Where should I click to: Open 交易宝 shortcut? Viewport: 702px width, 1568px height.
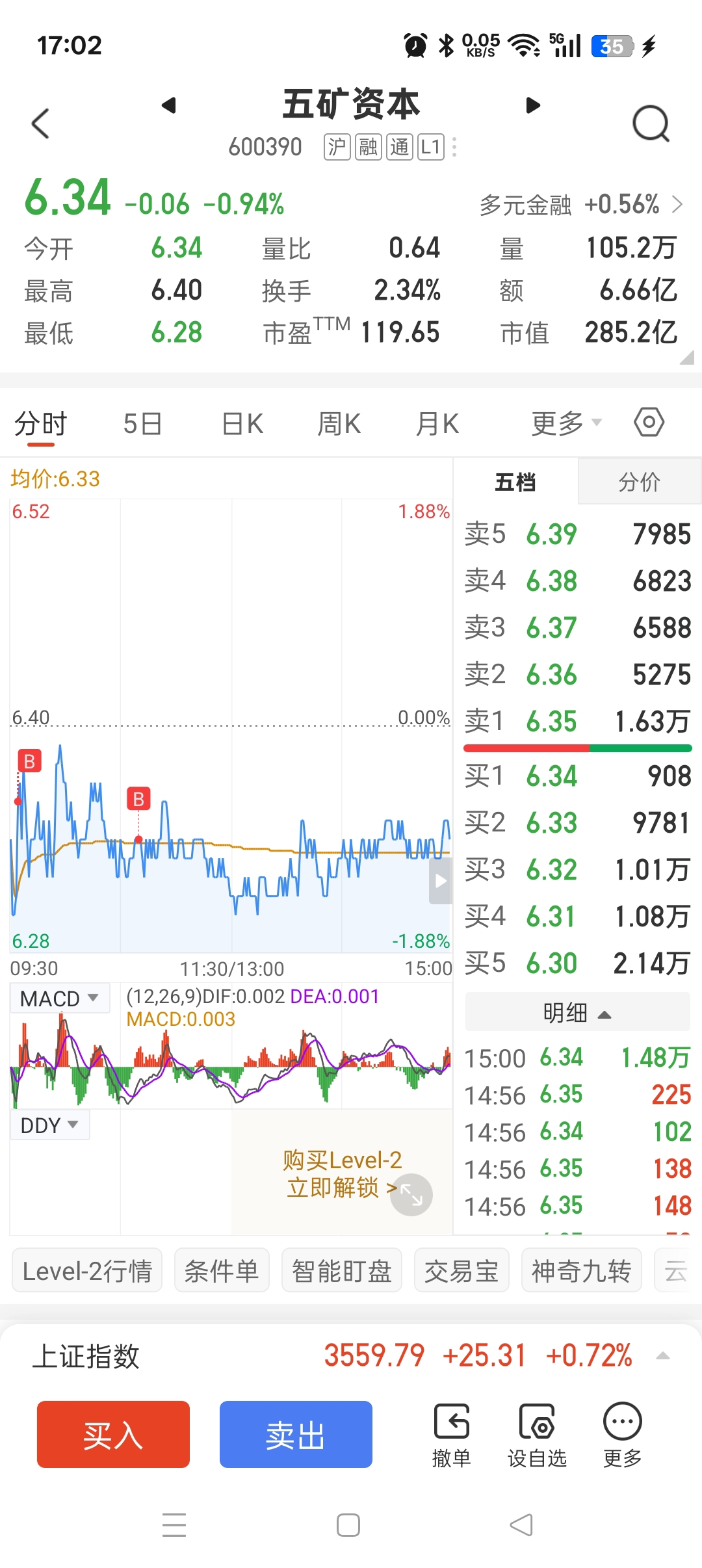461,1270
